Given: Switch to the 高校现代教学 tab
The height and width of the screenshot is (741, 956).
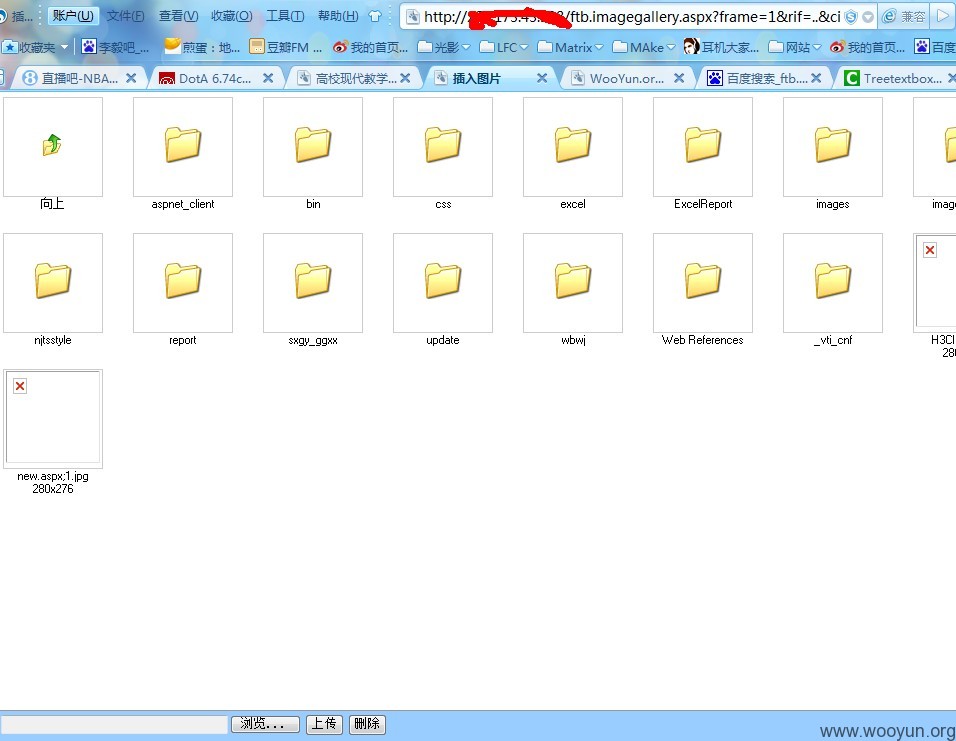Looking at the screenshot, I should tap(355, 78).
